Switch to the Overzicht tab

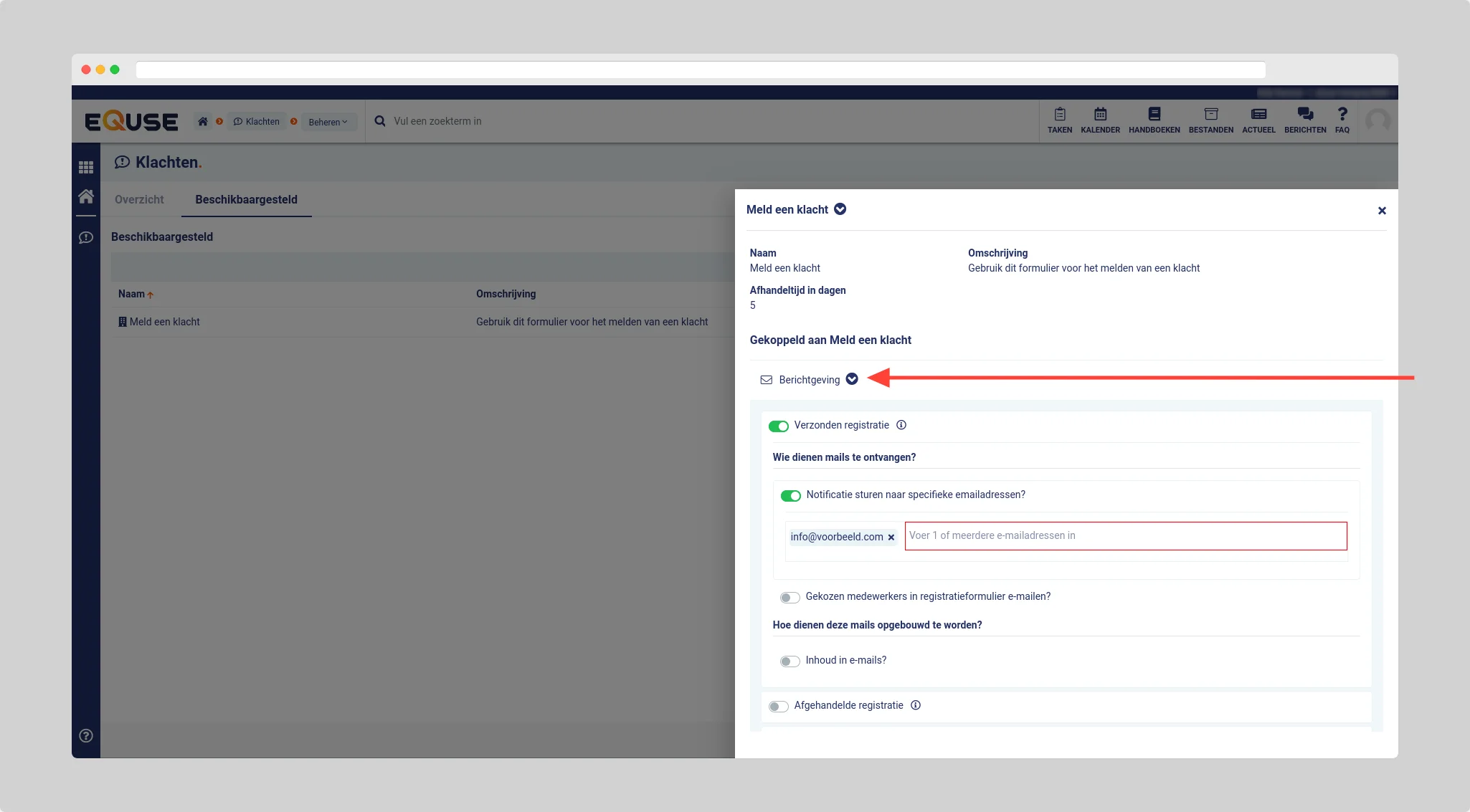139,199
